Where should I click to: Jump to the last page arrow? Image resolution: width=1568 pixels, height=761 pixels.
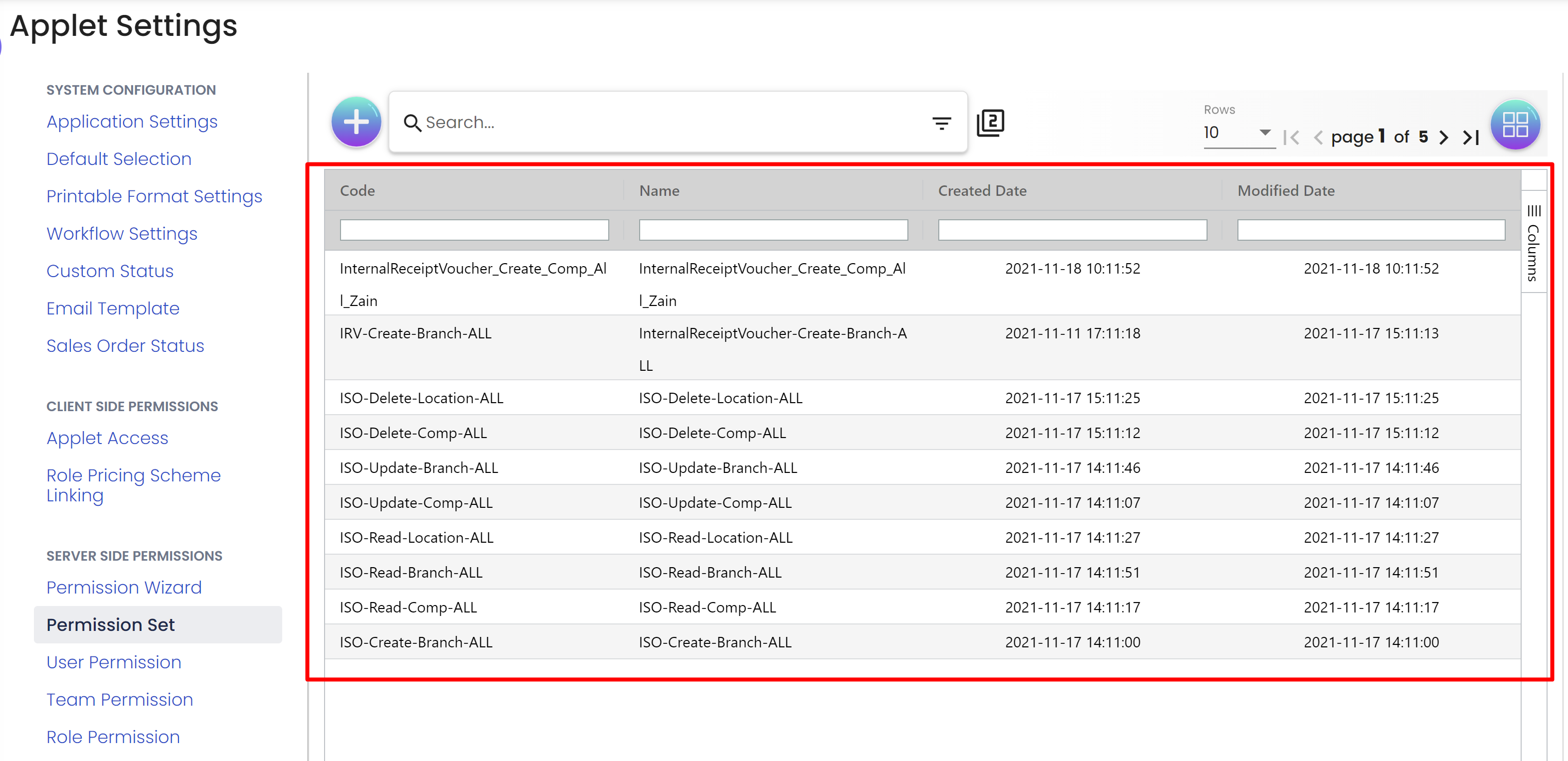point(1471,138)
